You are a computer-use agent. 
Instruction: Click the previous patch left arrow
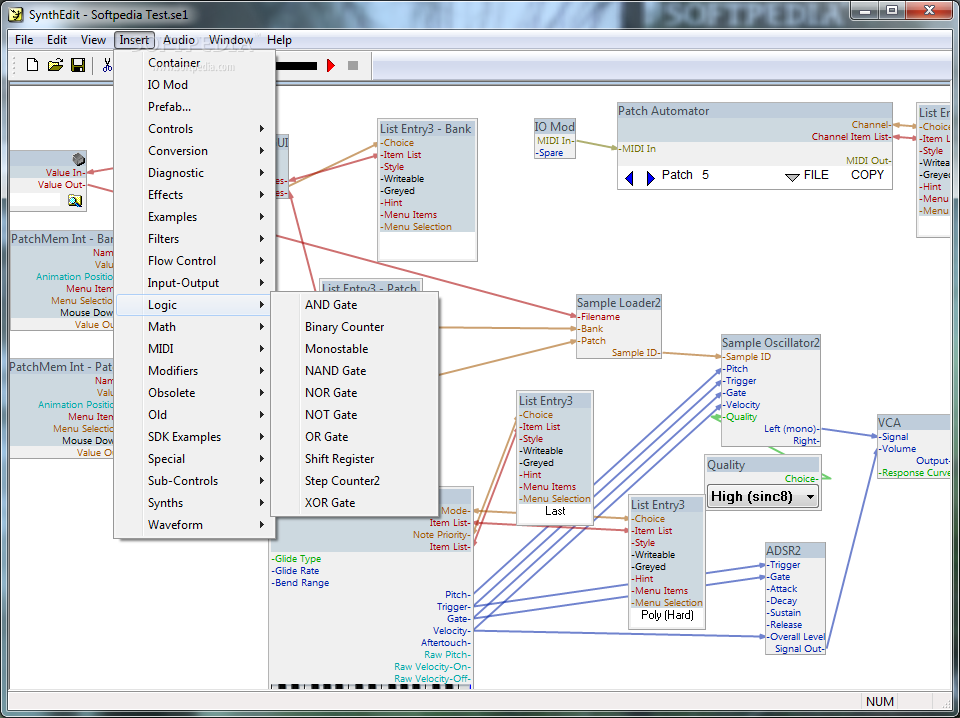629,178
